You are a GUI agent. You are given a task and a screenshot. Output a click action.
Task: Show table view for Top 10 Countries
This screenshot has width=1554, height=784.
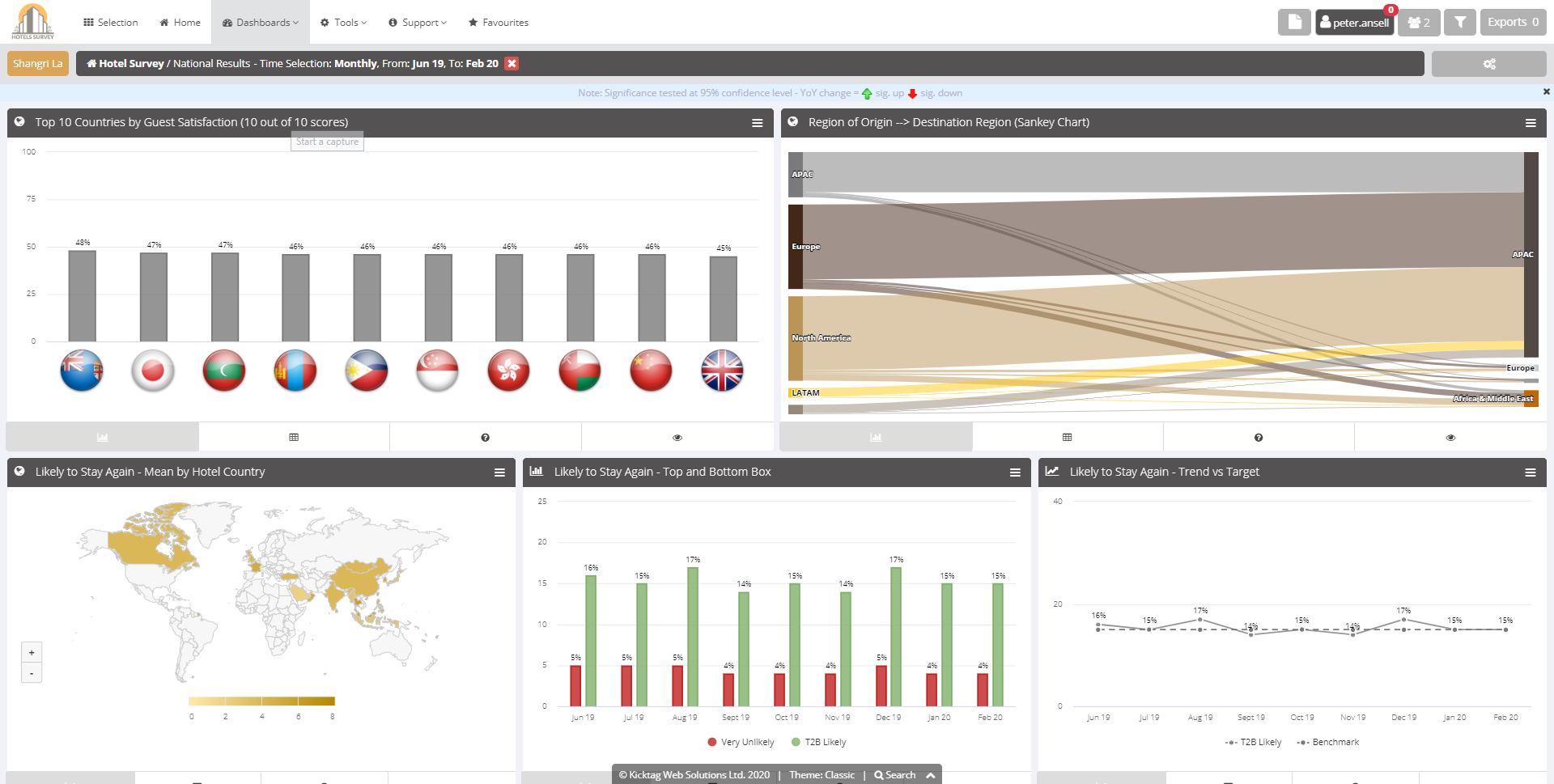point(294,437)
